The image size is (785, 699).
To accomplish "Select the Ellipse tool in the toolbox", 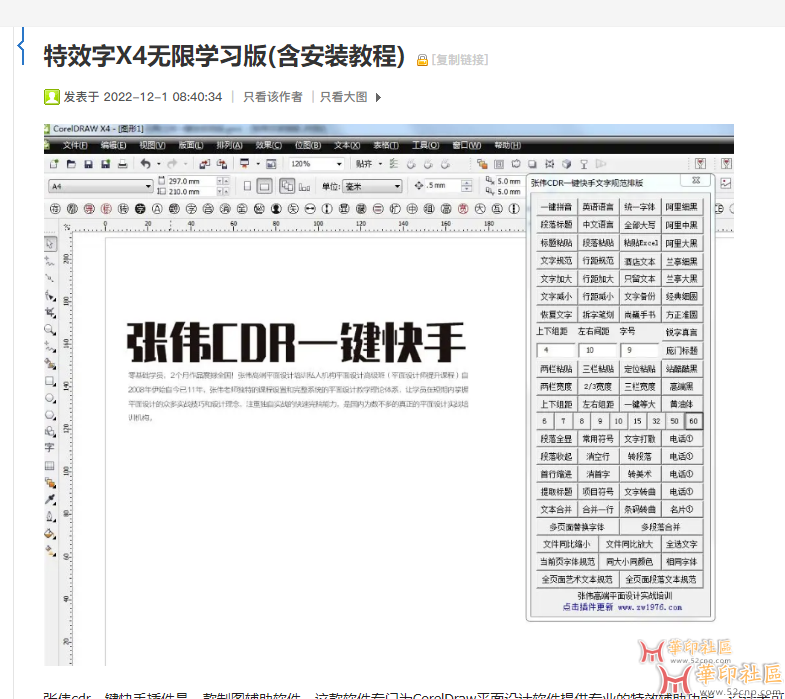I will (x=50, y=398).
